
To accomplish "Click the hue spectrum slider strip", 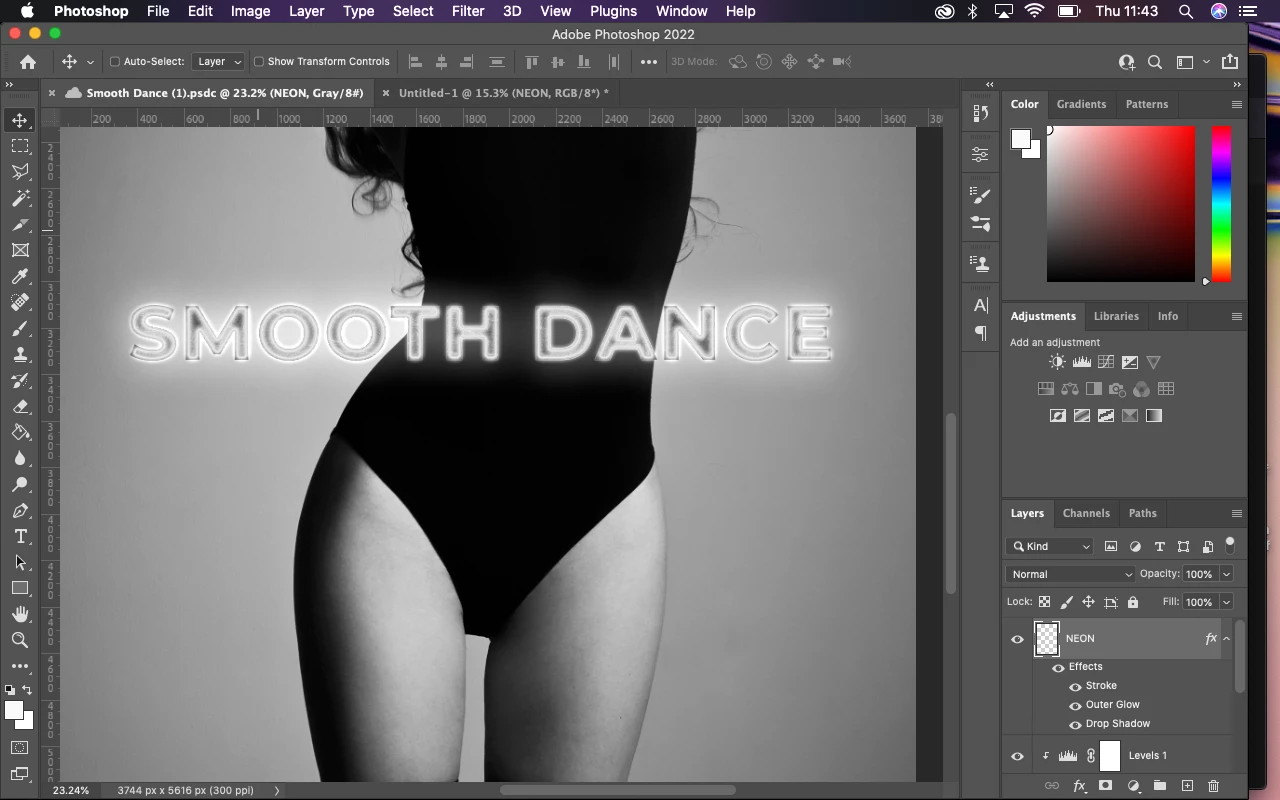I will pyautogui.click(x=1221, y=203).
